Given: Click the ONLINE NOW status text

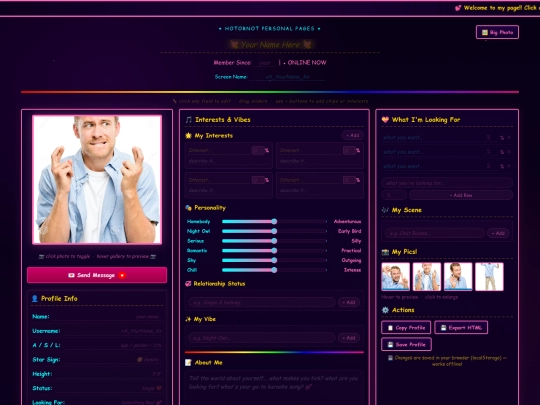Looking at the screenshot, I should (x=307, y=63).
